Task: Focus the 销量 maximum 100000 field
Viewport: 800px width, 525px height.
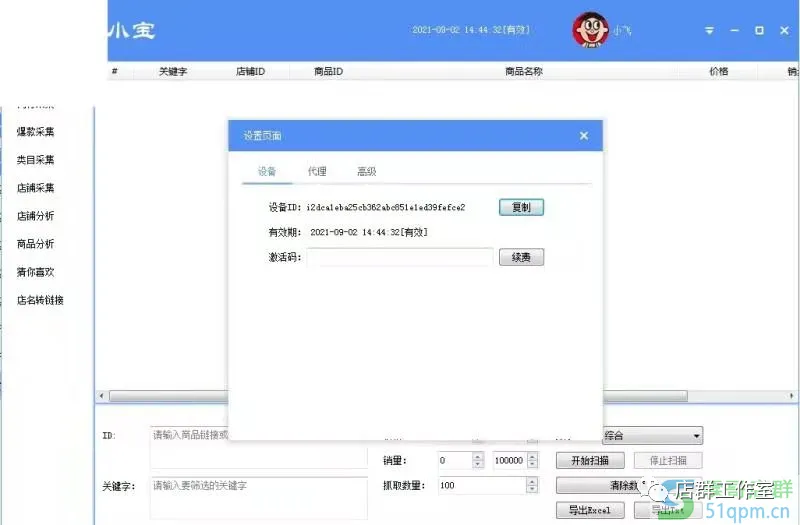Action: pos(510,461)
